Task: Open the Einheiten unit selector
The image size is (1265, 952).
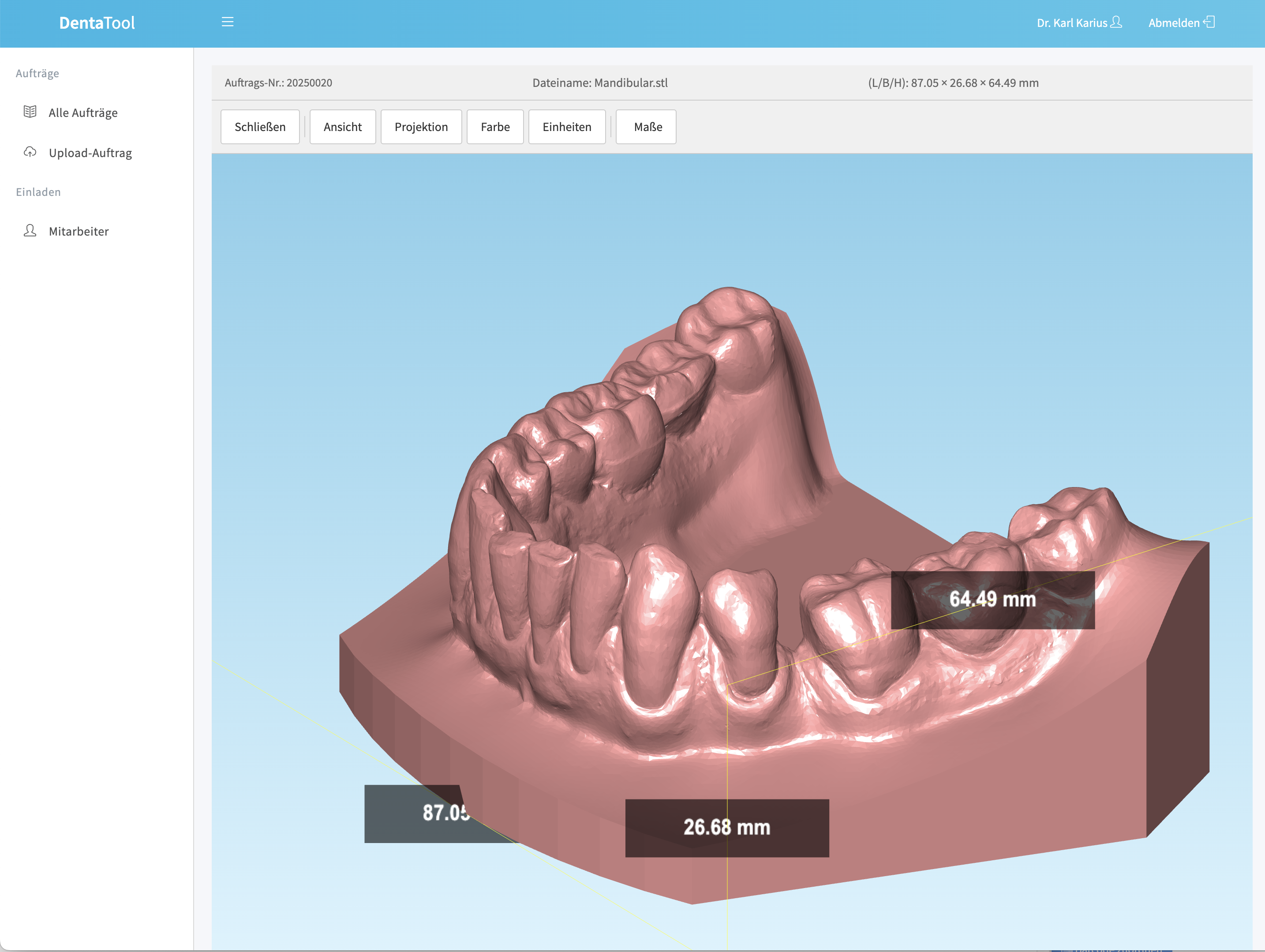Action: pyautogui.click(x=567, y=127)
